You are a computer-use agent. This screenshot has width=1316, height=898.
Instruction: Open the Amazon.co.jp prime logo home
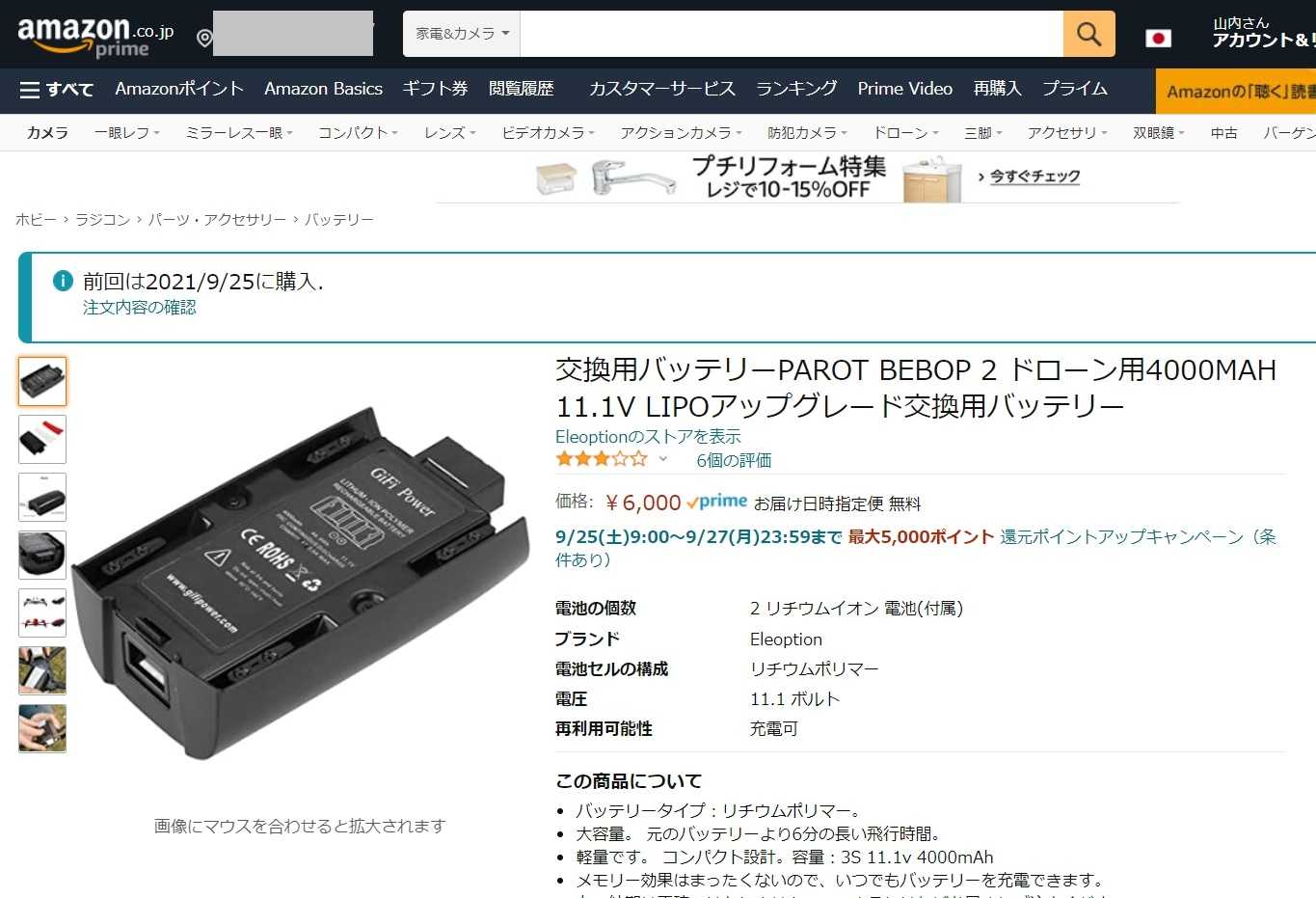[95, 37]
